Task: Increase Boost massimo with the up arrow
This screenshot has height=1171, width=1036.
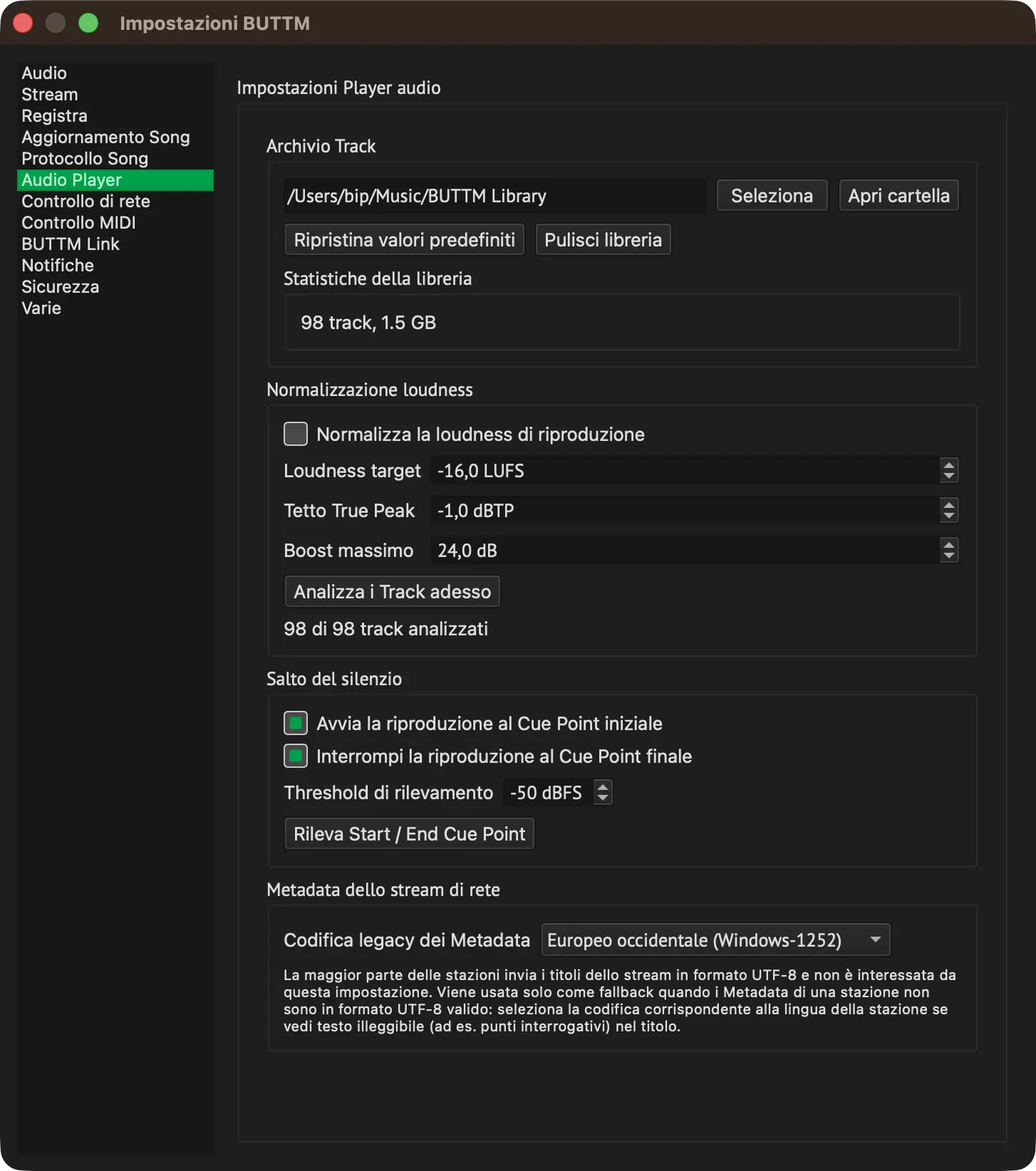Action: tap(948, 544)
